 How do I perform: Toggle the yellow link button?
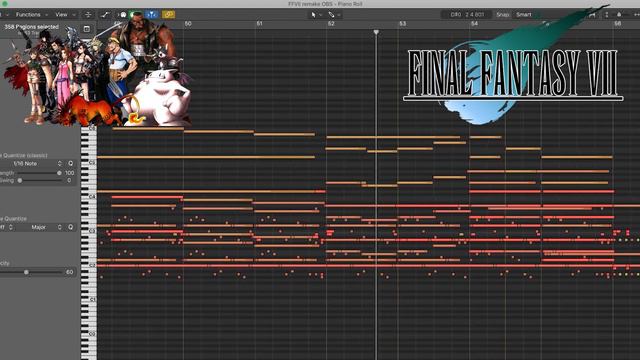[x=168, y=15]
